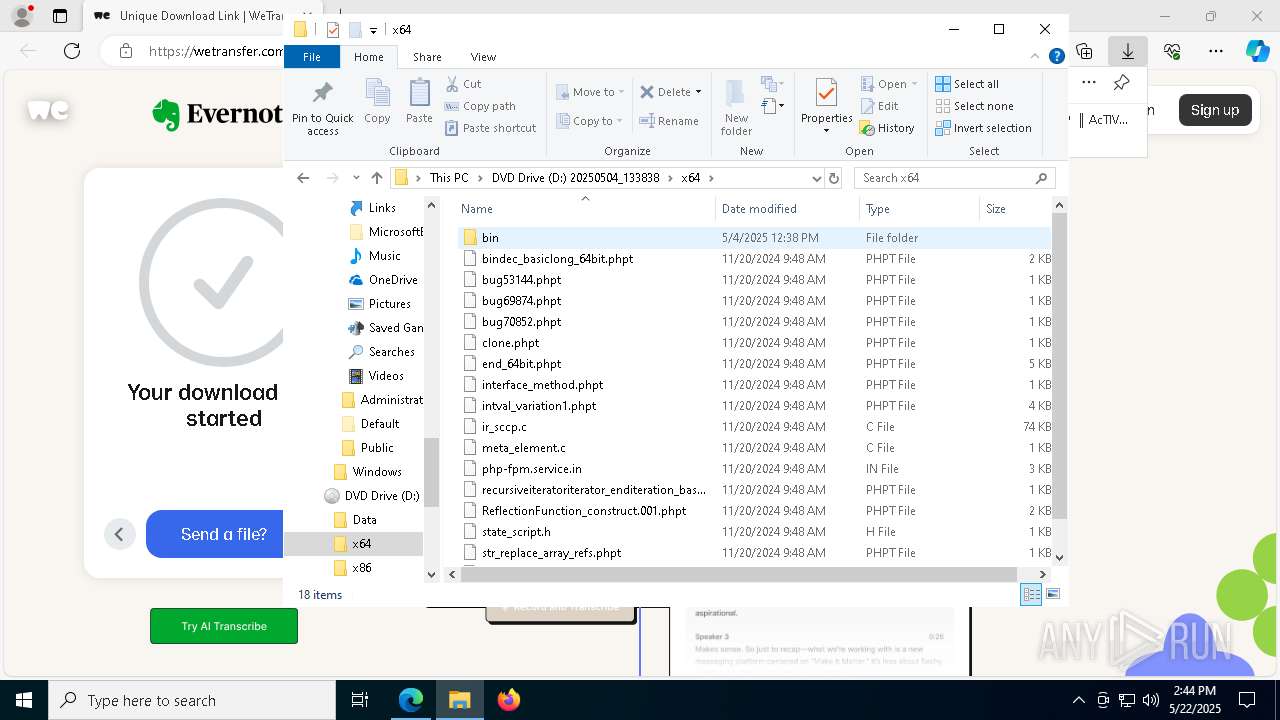Open Copy to dropdown
Viewport: 1280px width, 720px height.
click(x=590, y=121)
